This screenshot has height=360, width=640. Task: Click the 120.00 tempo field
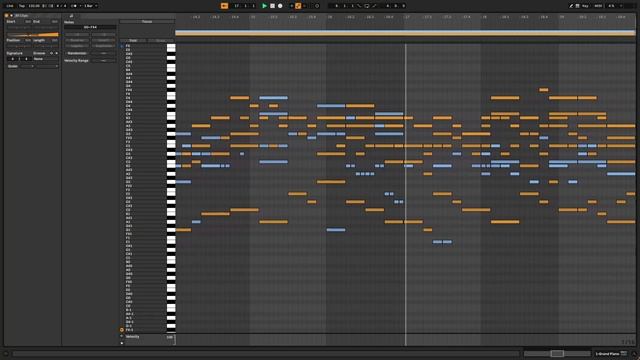[x=34, y=6]
